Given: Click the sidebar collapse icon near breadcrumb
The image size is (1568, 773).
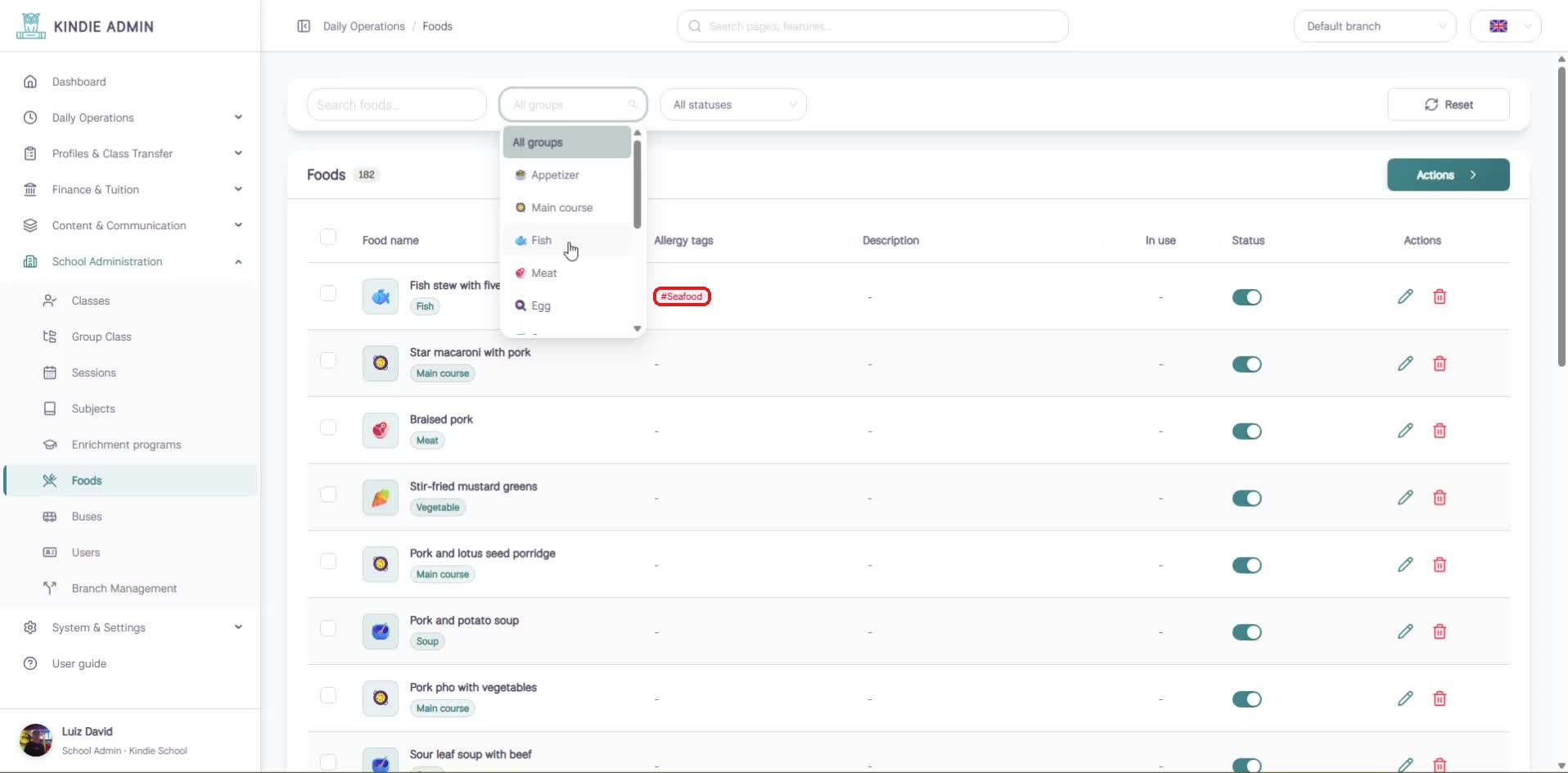Looking at the screenshot, I should point(304,26).
